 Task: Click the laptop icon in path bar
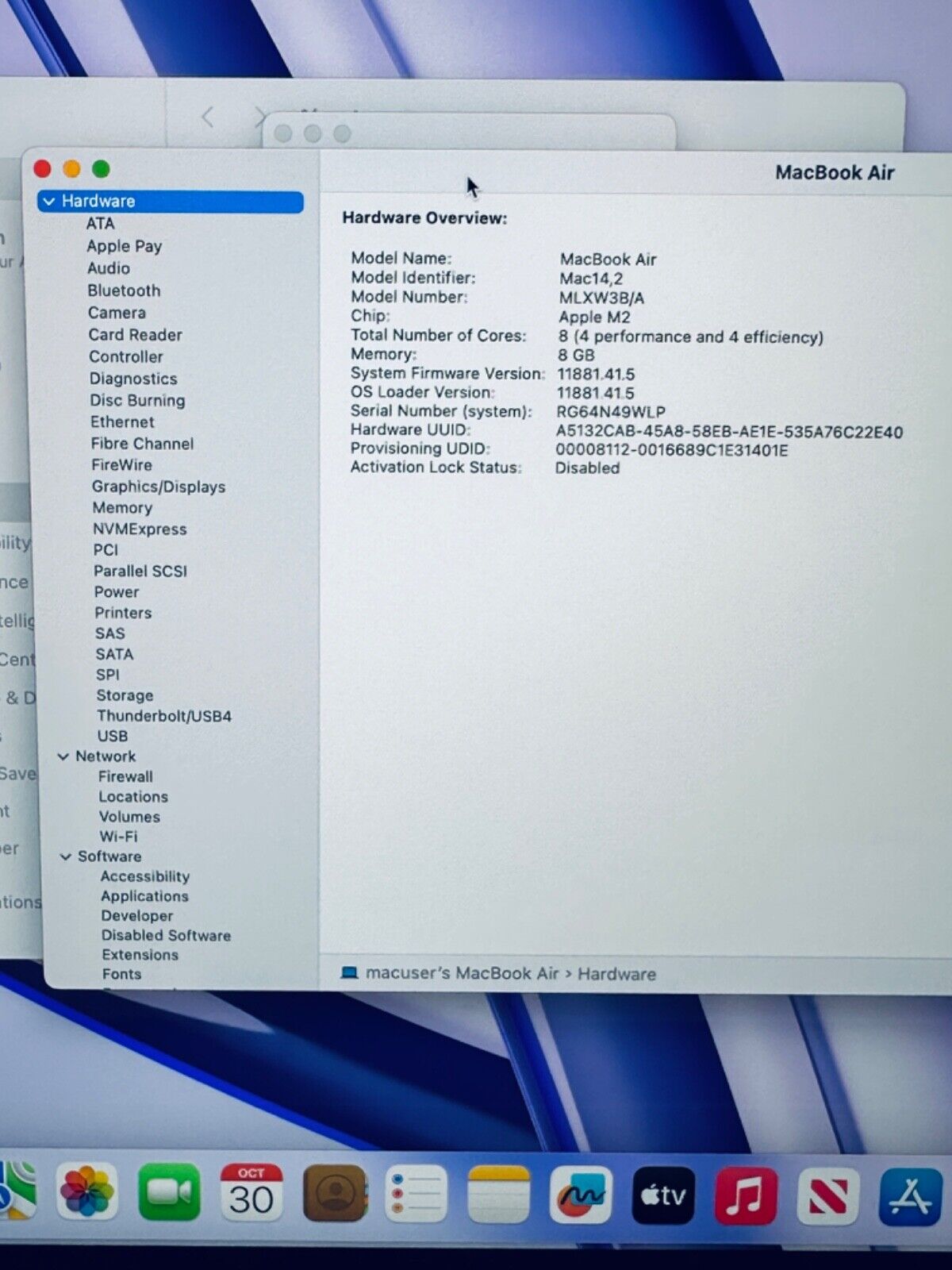click(x=349, y=973)
